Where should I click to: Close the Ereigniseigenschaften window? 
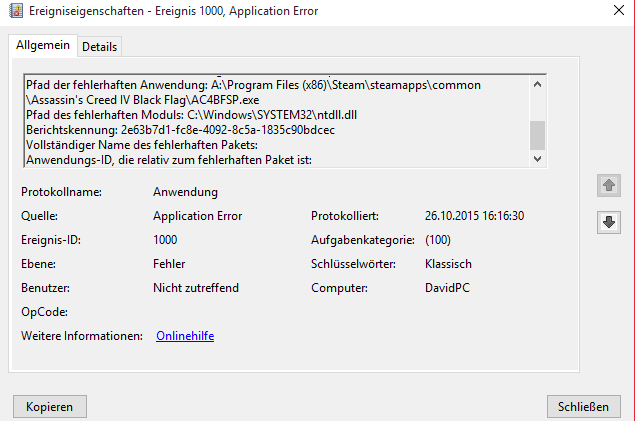point(618,11)
